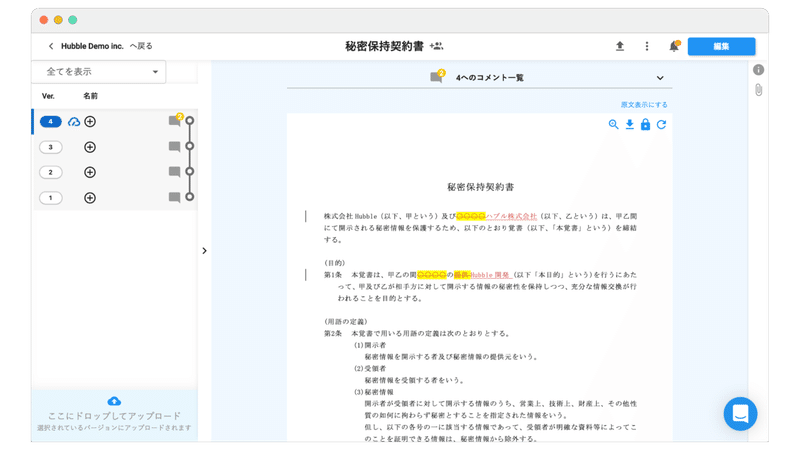Click the 秘密保持契約書 title in header

point(384,46)
